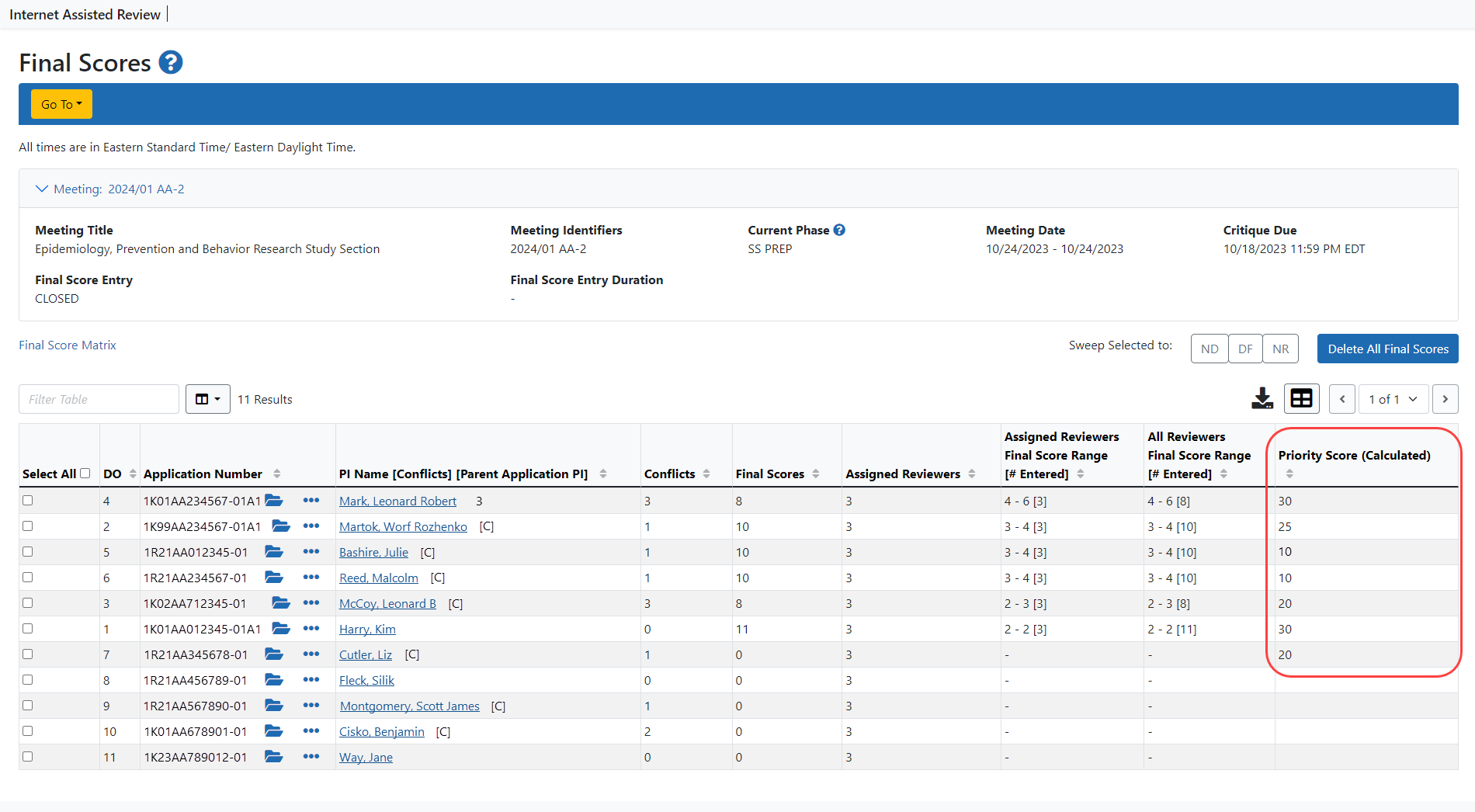This screenshot has width=1475, height=812.
Task: Check the box for application 1K01AA012345-01A1
Action: coord(28,629)
